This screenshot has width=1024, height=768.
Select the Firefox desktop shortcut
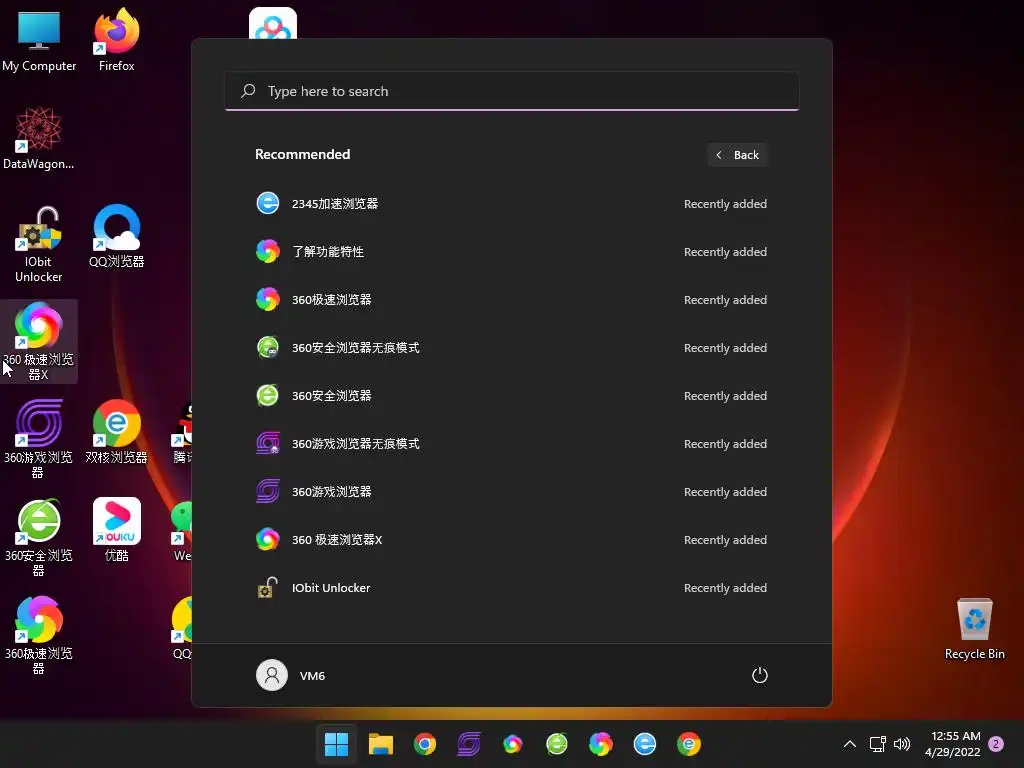tap(117, 40)
